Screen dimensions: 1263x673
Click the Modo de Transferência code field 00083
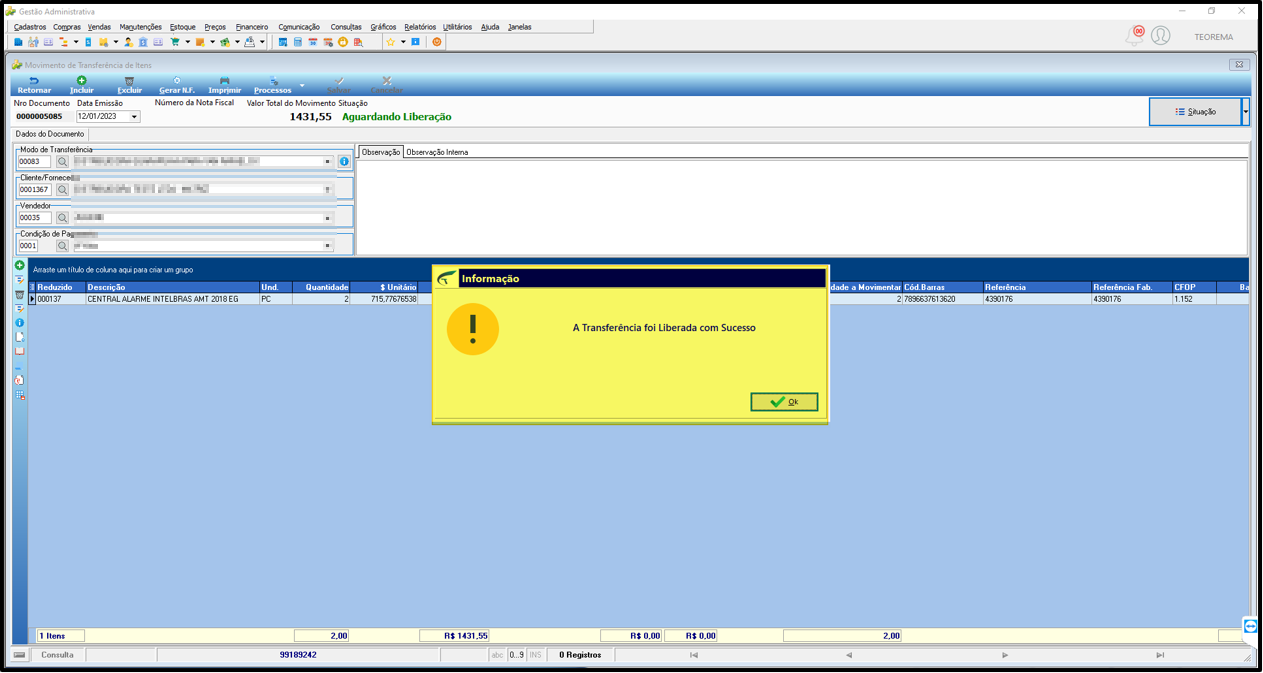tap(34, 161)
